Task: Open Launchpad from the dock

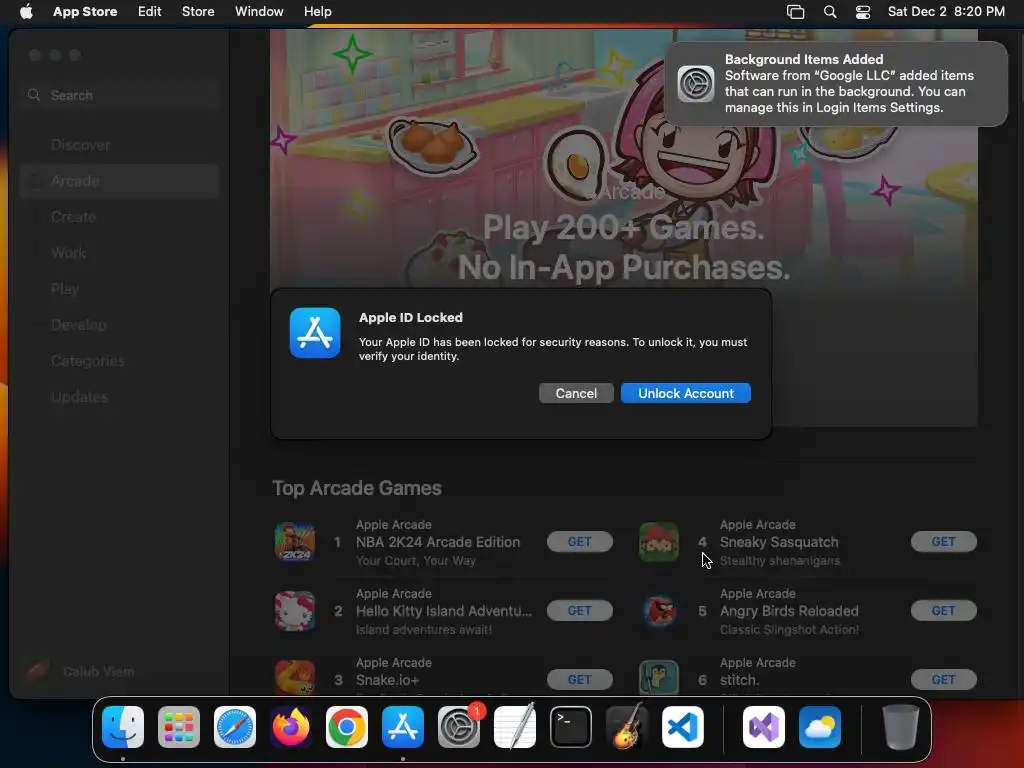Action: (x=179, y=727)
